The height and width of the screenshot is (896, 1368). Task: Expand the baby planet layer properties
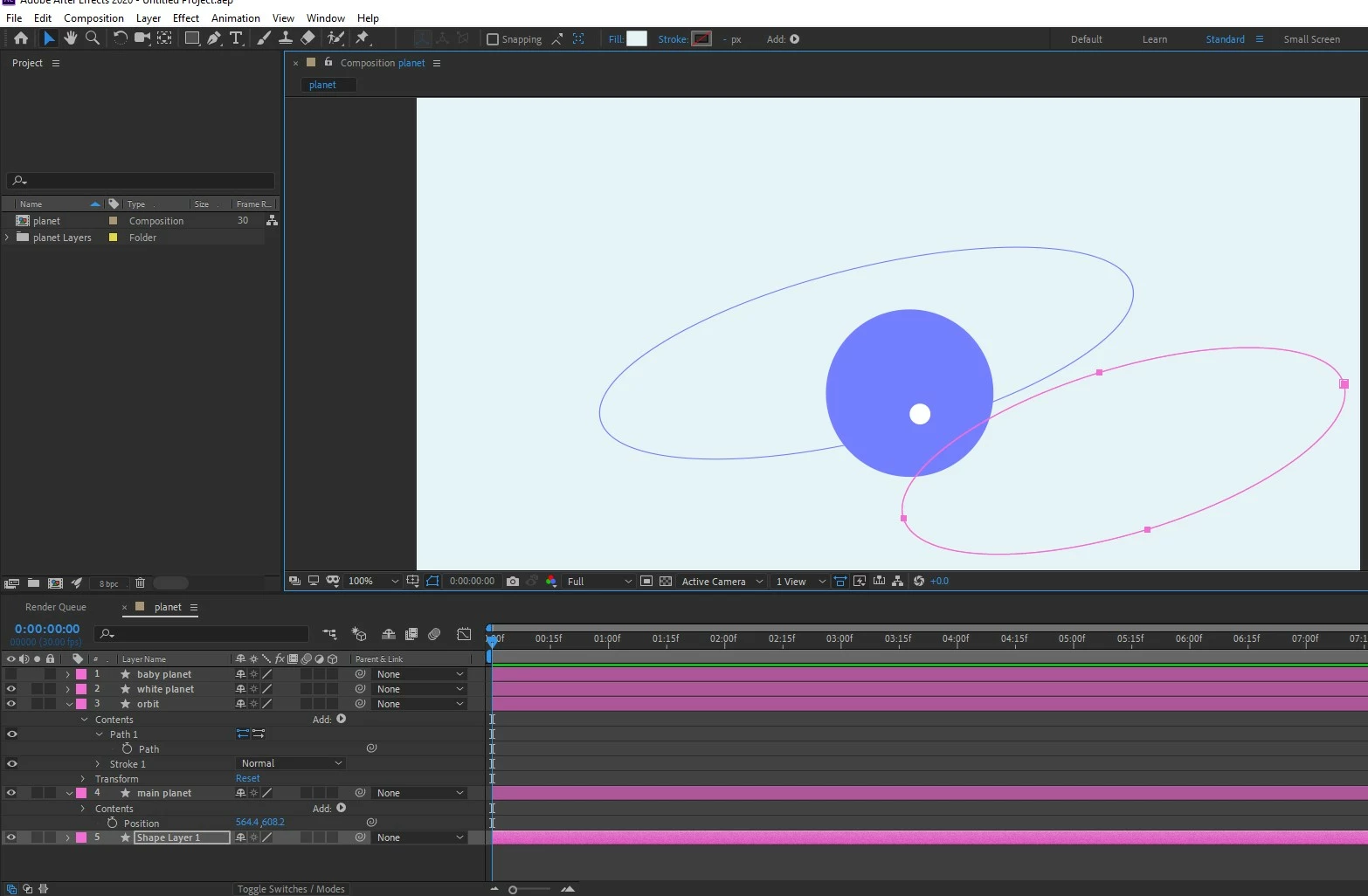(68, 674)
